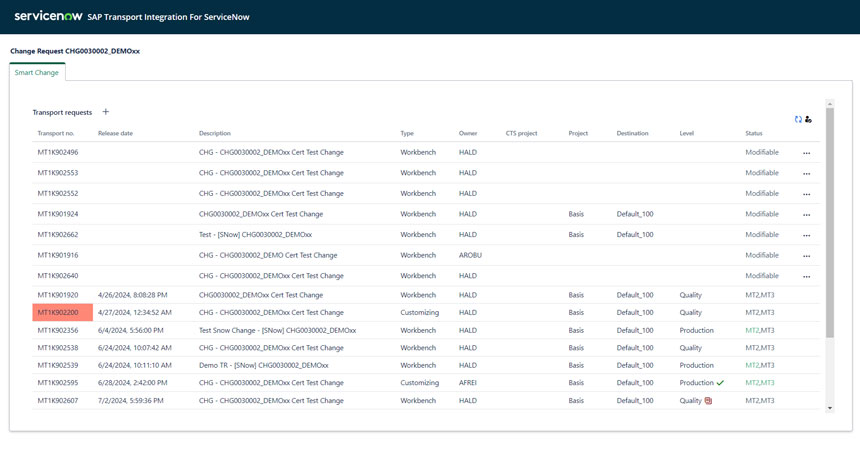
Task: Open the three-dot menu for MT1K902496
Action: (x=806, y=153)
